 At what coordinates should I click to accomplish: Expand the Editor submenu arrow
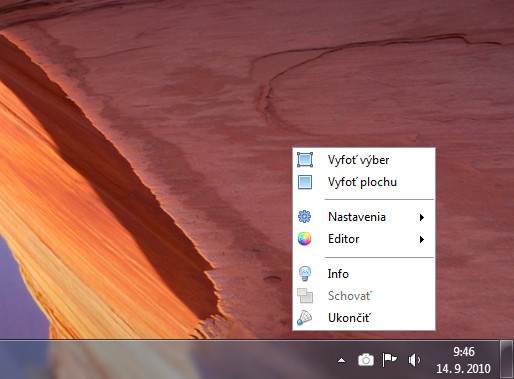pyautogui.click(x=422, y=239)
